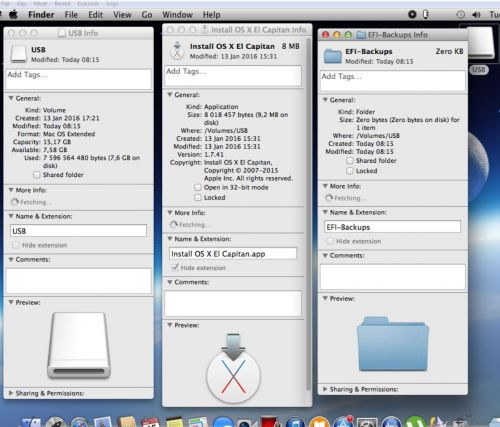Toggle Shared folder in EFI-Backups Info
This screenshot has width=500, height=427.
click(350, 161)
